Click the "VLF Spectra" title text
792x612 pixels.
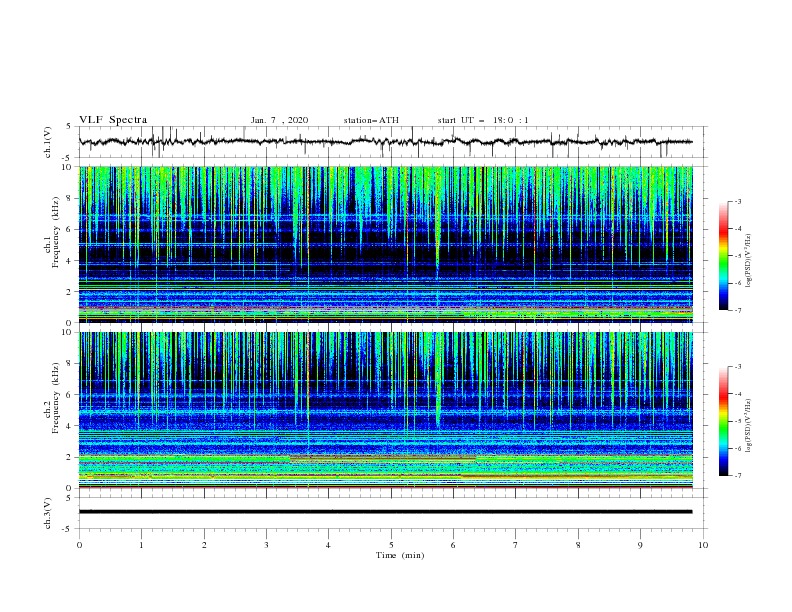click(113, 120)
